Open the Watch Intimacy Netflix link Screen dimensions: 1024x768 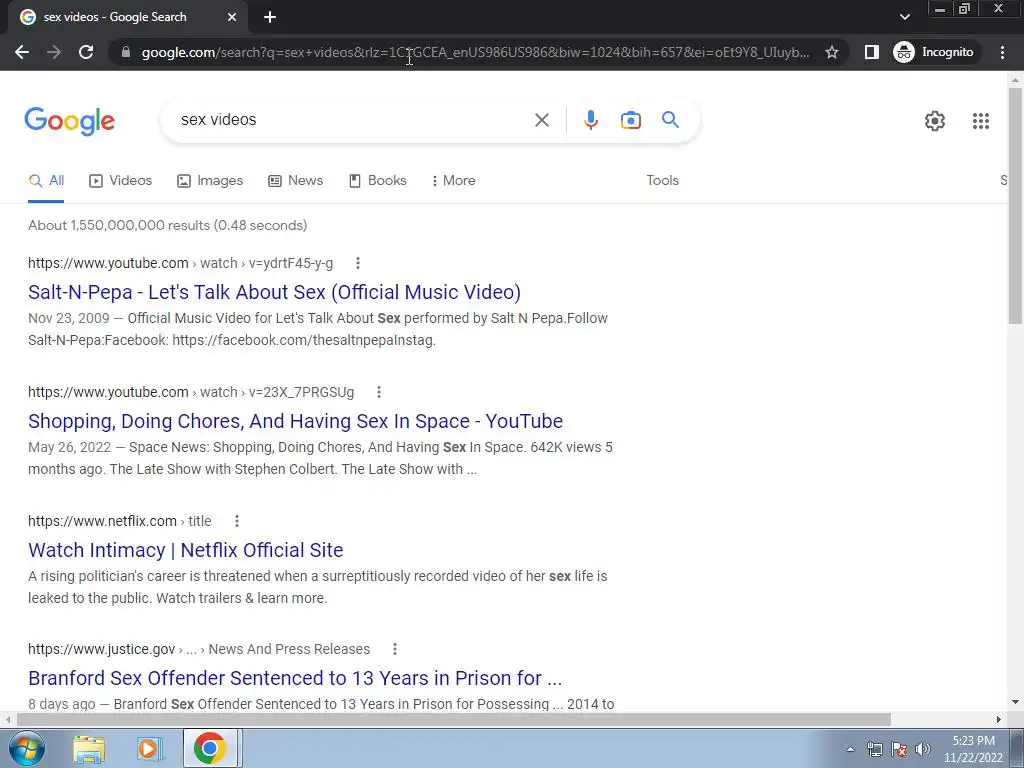(185, 550)
